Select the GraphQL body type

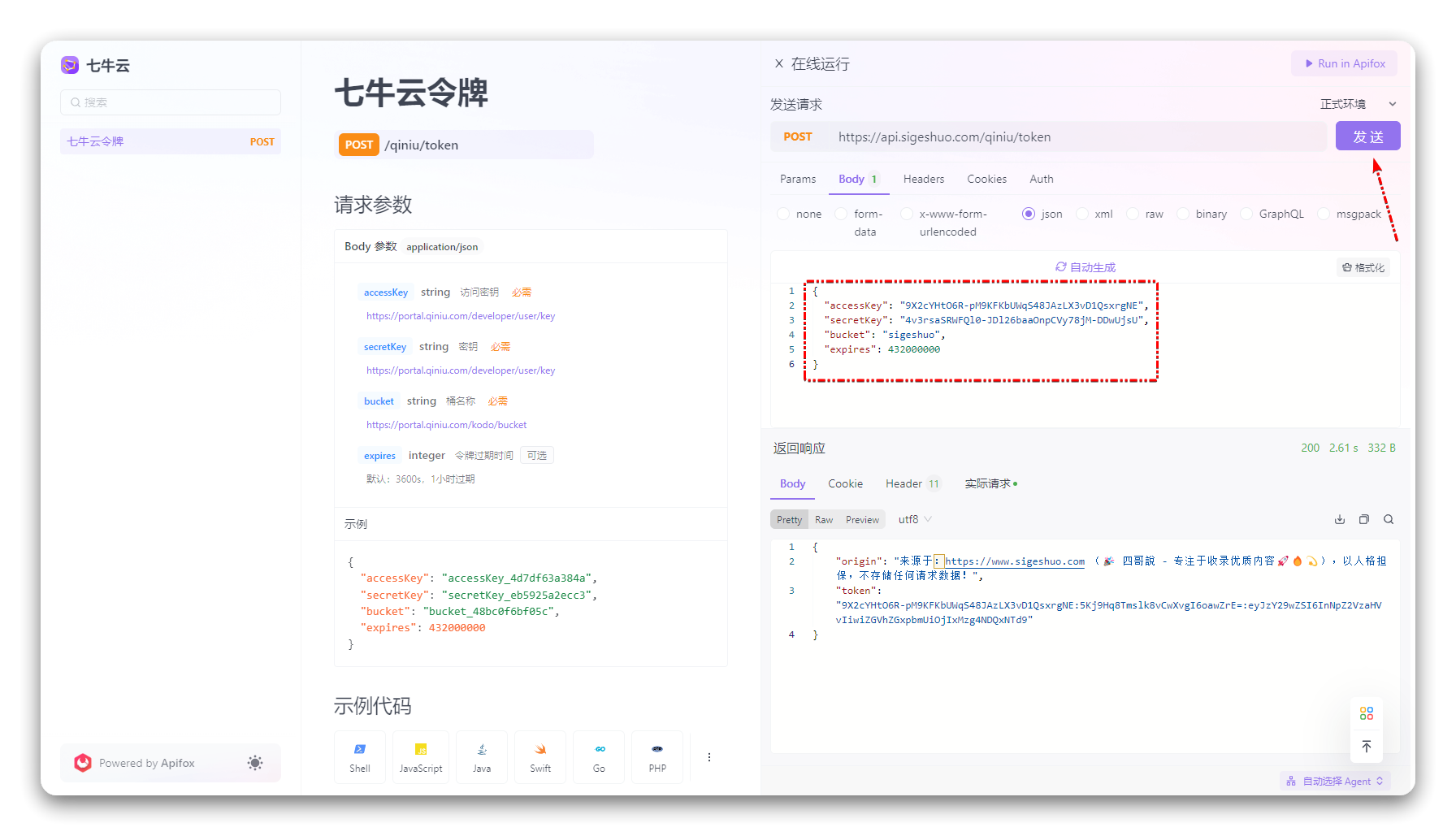coord(1246,214)
